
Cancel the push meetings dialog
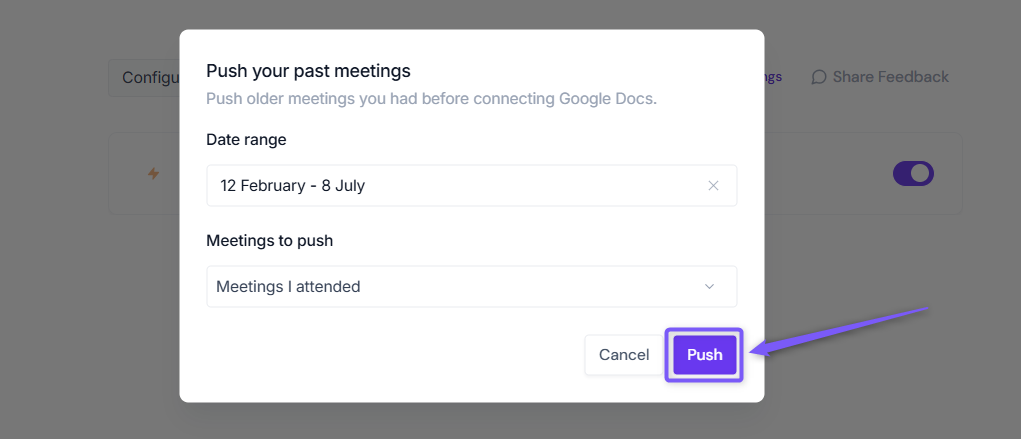click(x=624, y=355)
